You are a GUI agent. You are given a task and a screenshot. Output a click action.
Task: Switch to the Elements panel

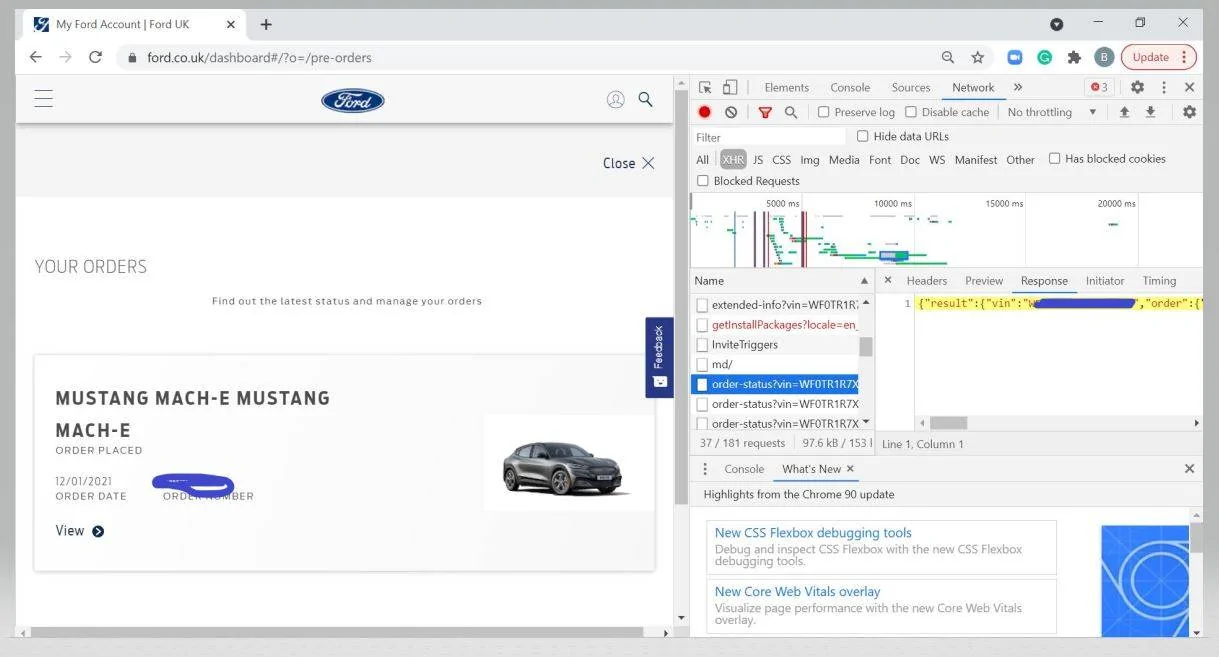[x=786, y=88]
